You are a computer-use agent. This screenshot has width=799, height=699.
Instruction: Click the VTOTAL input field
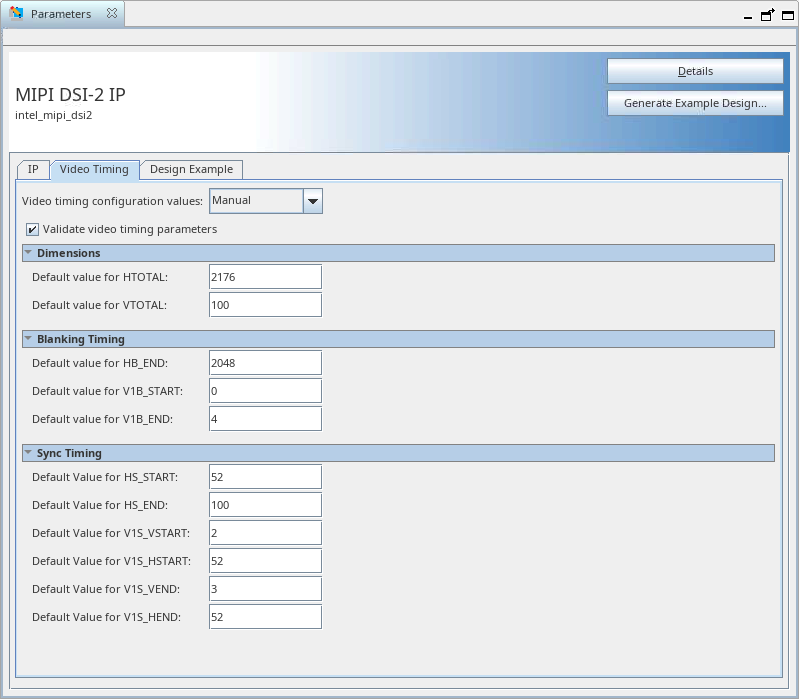click(x=265, y=305)
